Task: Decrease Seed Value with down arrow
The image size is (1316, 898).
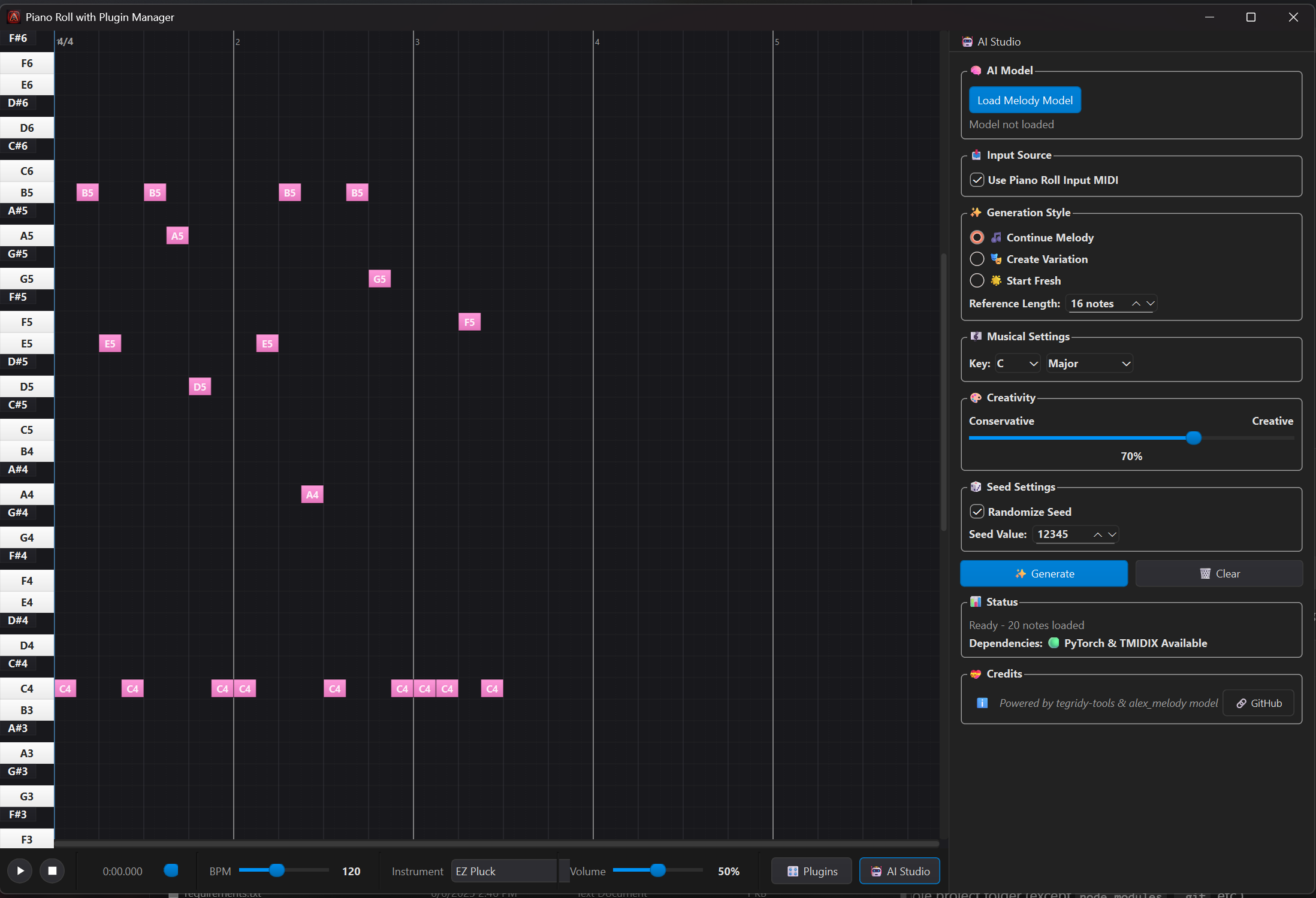Action: (x=1112, y=534)
